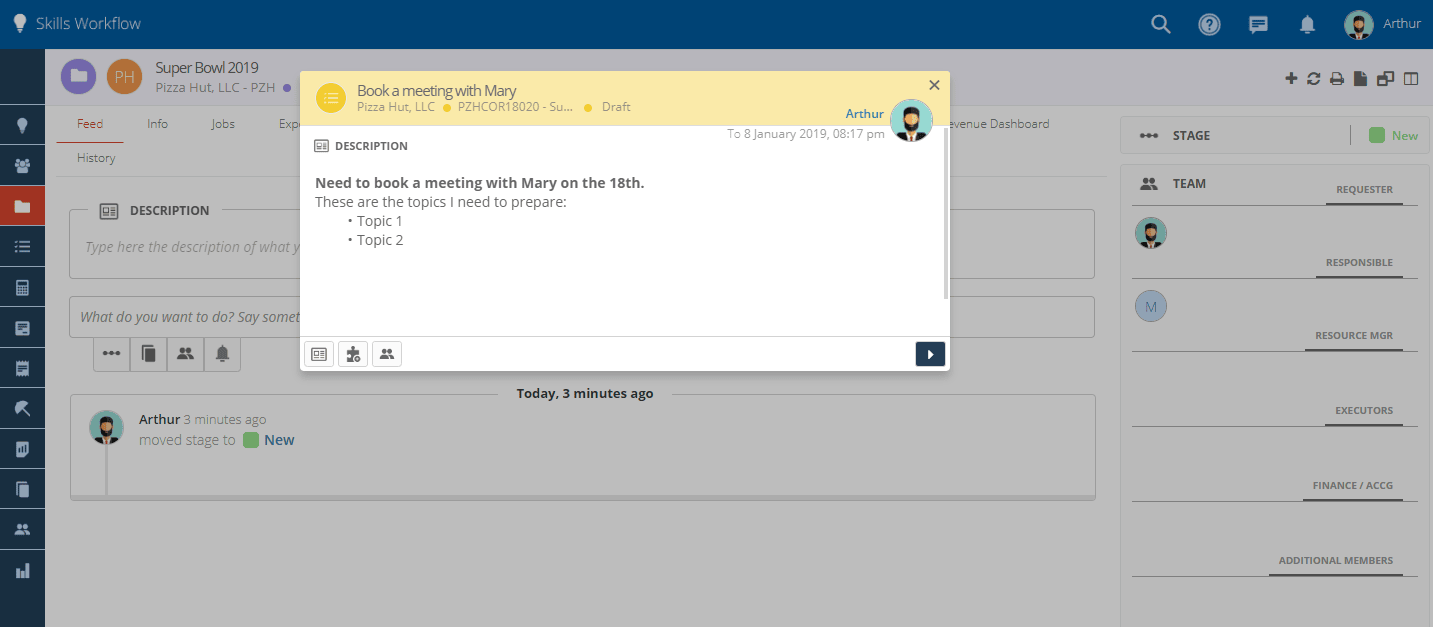Click the refresh icon in project toolbar
This screenshot has width=1433, height=627.
click(x=1314, y=79)
